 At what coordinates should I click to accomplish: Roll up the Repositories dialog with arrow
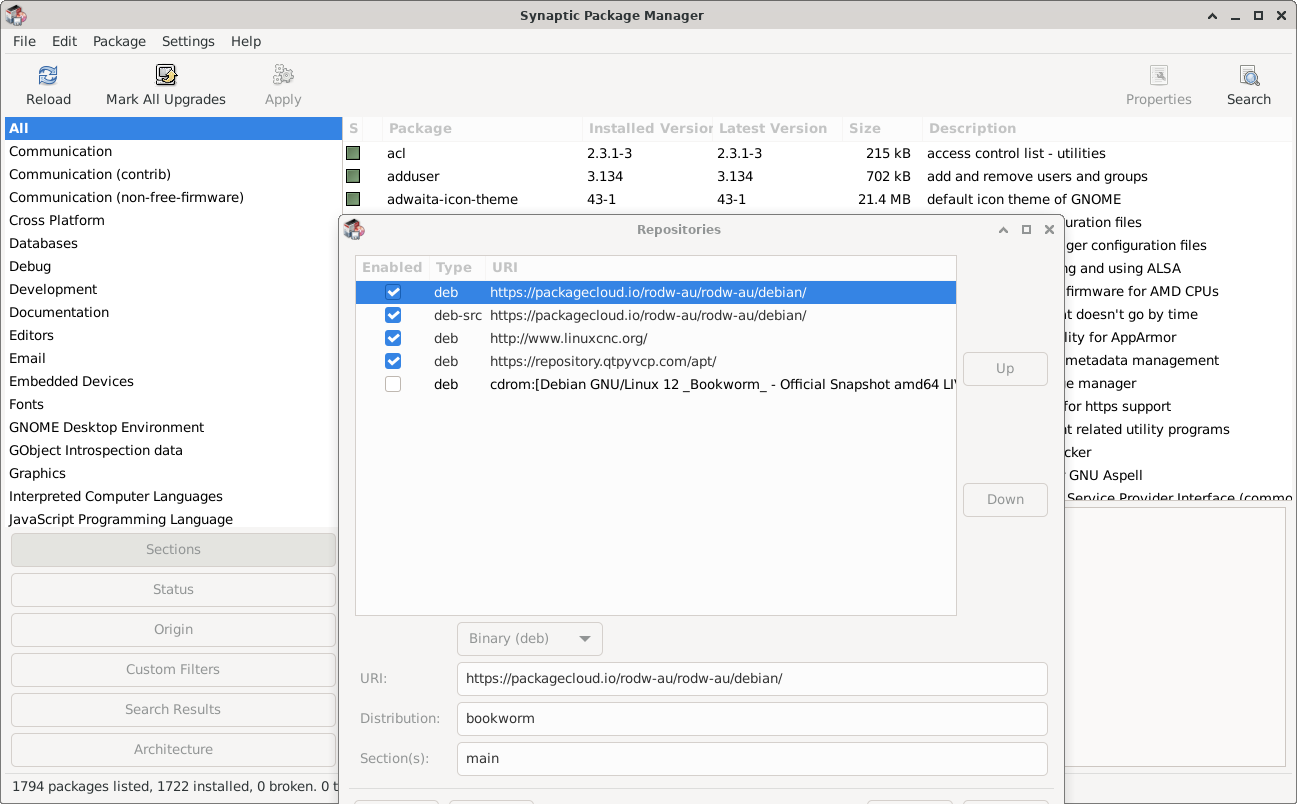1003,229
